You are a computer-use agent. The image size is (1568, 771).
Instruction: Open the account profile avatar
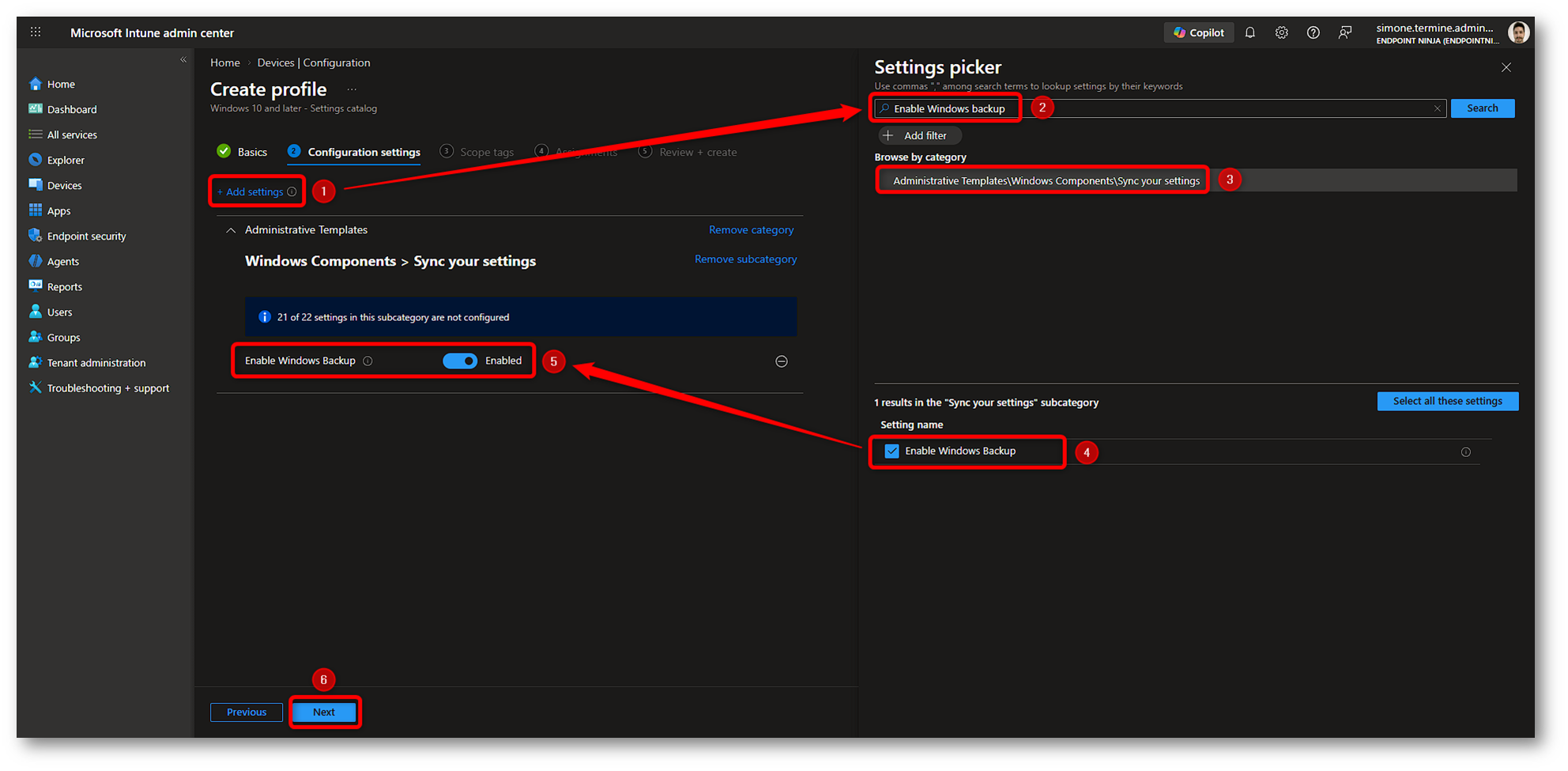coord(1517,32)
